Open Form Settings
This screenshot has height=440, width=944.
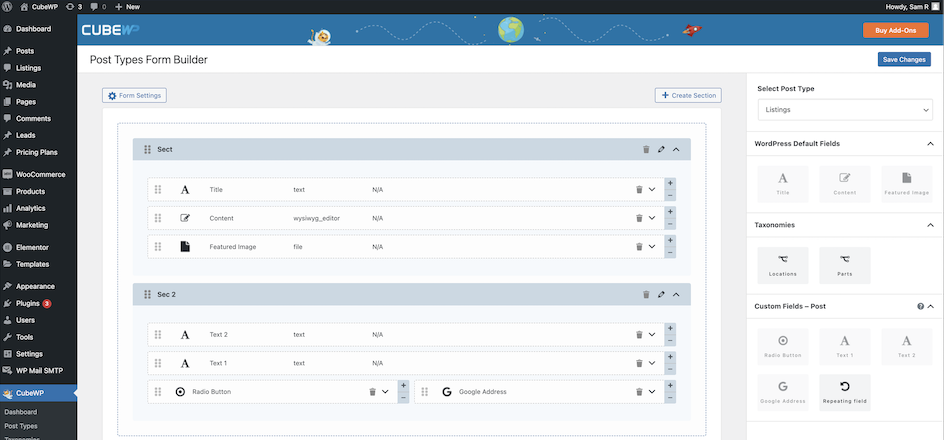pyautogui.click(x=134, y=95)
